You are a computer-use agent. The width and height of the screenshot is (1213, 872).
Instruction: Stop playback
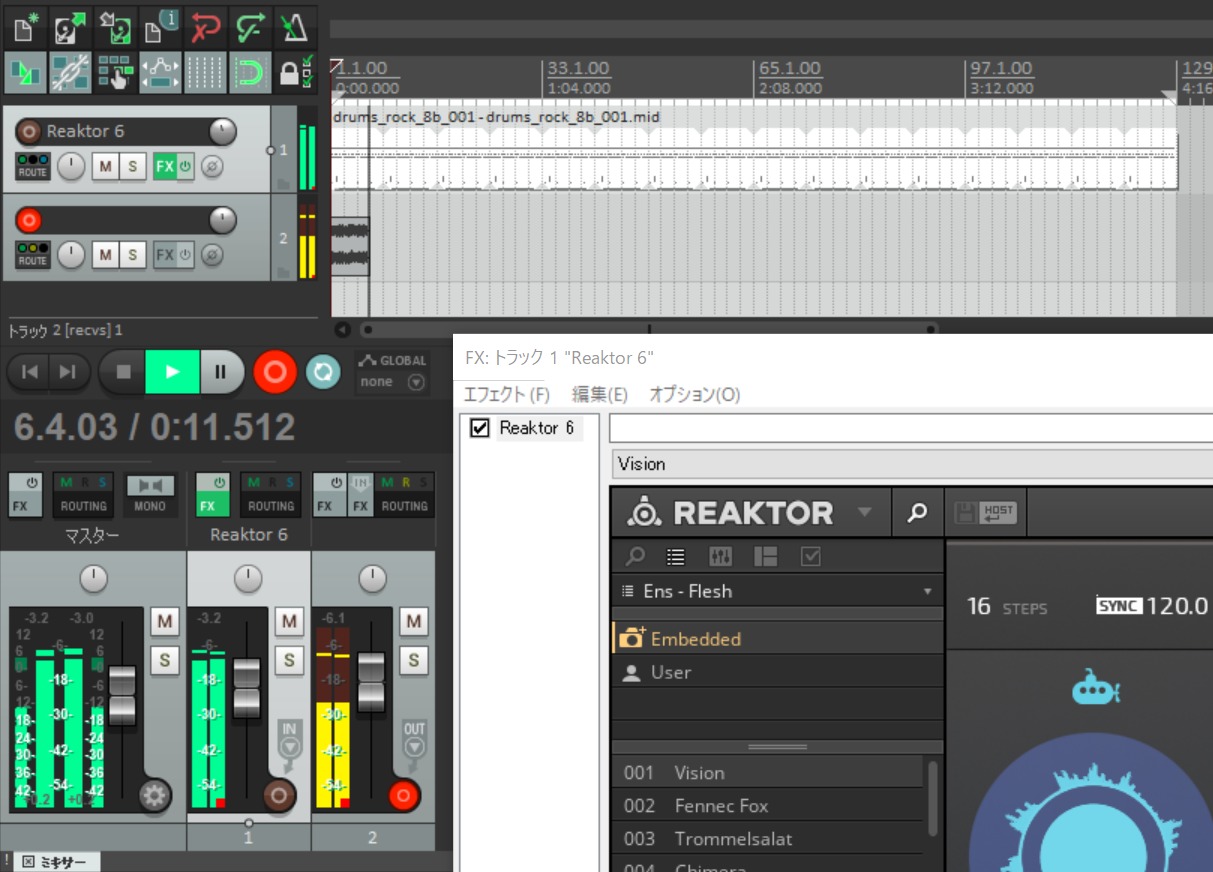point(123,372)
